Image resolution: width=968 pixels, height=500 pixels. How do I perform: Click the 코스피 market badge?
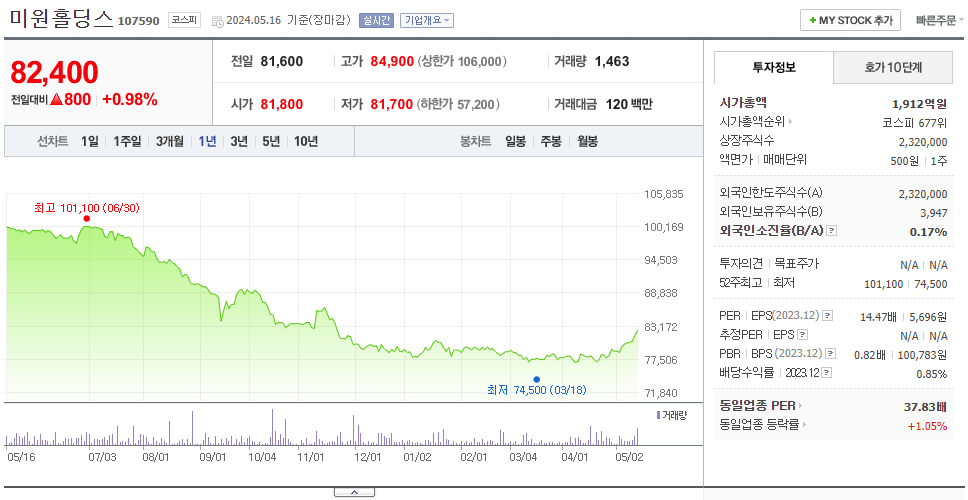coord(185,20)
